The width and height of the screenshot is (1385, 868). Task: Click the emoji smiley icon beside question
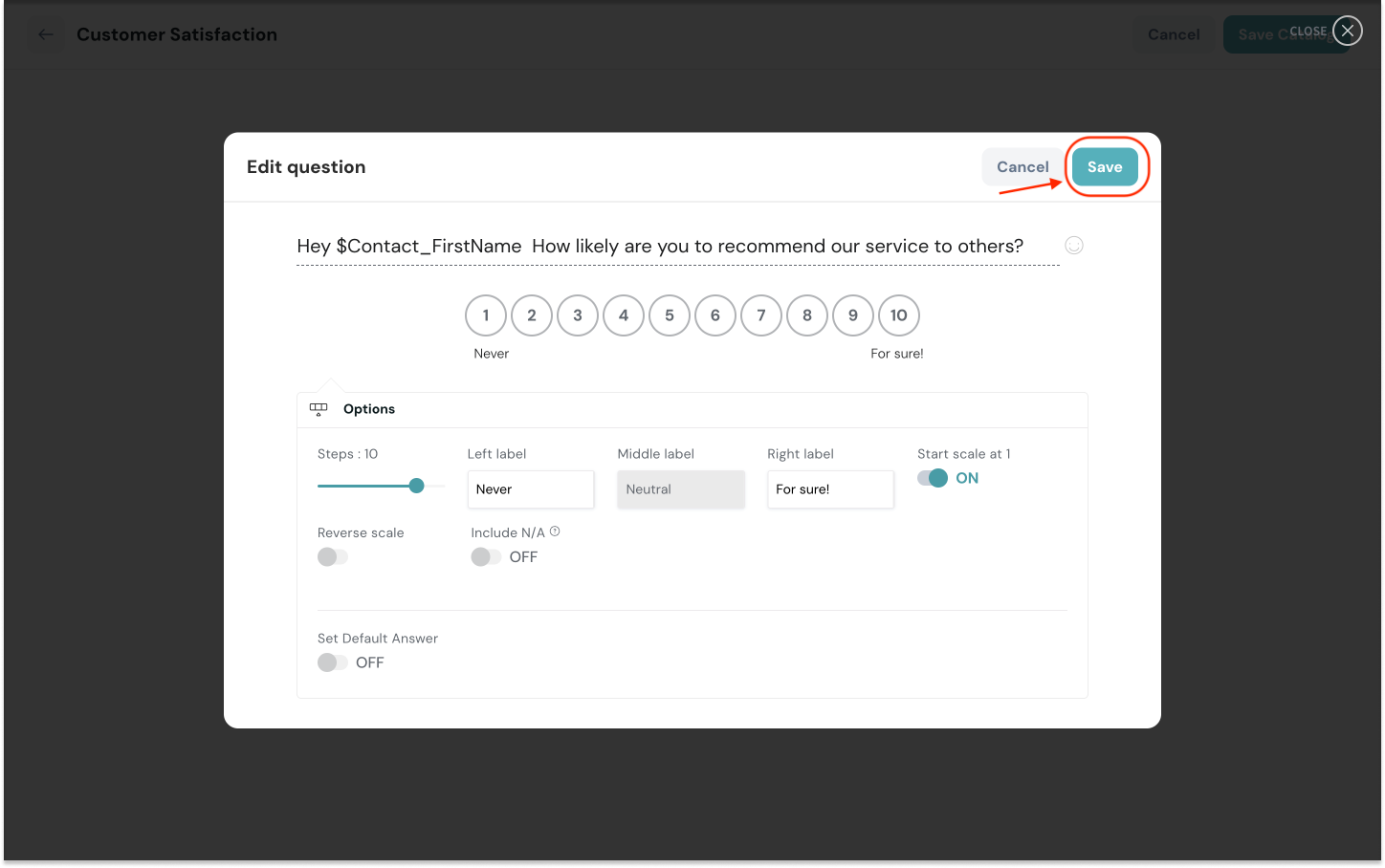pyautogui.click(x=1074, y=246)
